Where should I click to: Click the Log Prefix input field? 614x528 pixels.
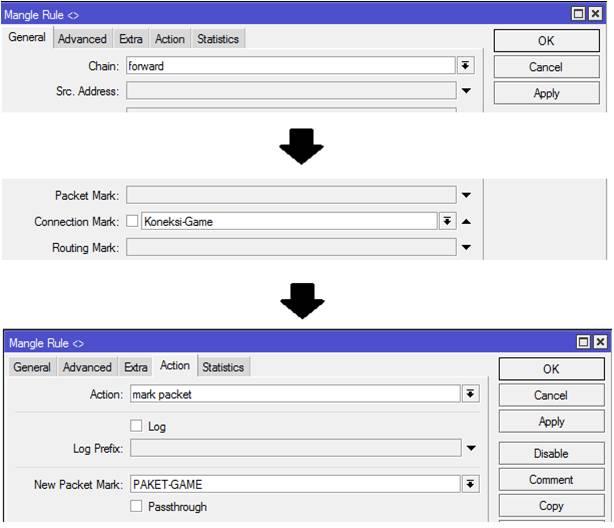(296, 448)
